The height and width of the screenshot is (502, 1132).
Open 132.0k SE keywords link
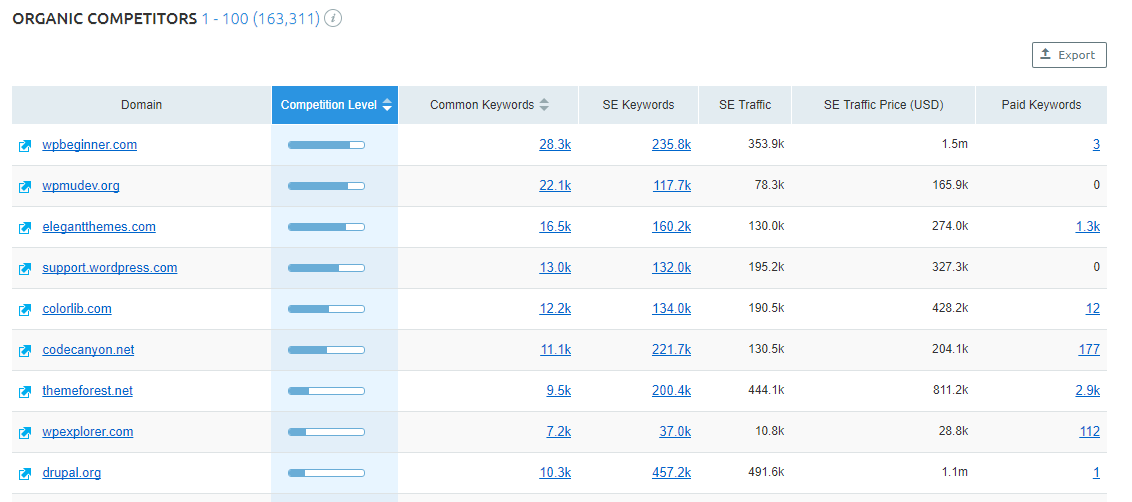click(671, 268)
